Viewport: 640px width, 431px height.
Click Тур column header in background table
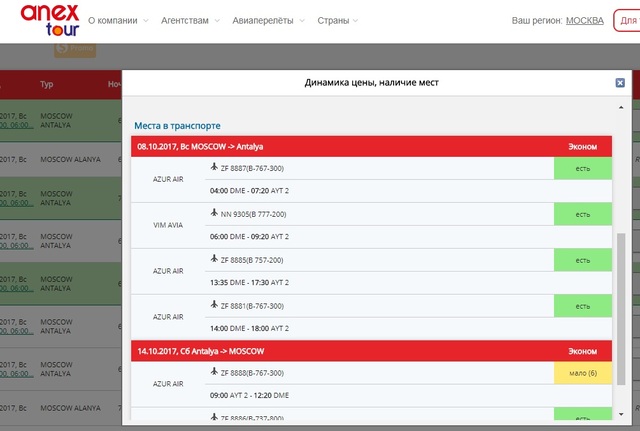click(46, 84)
